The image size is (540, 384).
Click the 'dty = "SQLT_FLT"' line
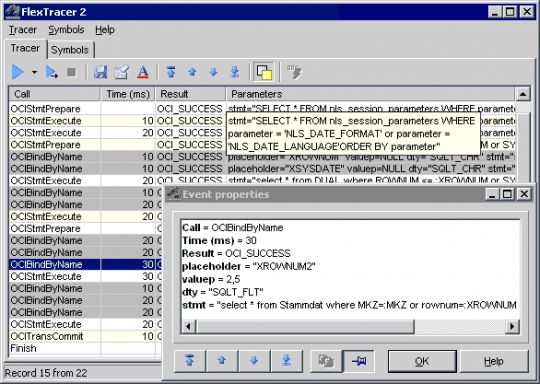(222, 292)
